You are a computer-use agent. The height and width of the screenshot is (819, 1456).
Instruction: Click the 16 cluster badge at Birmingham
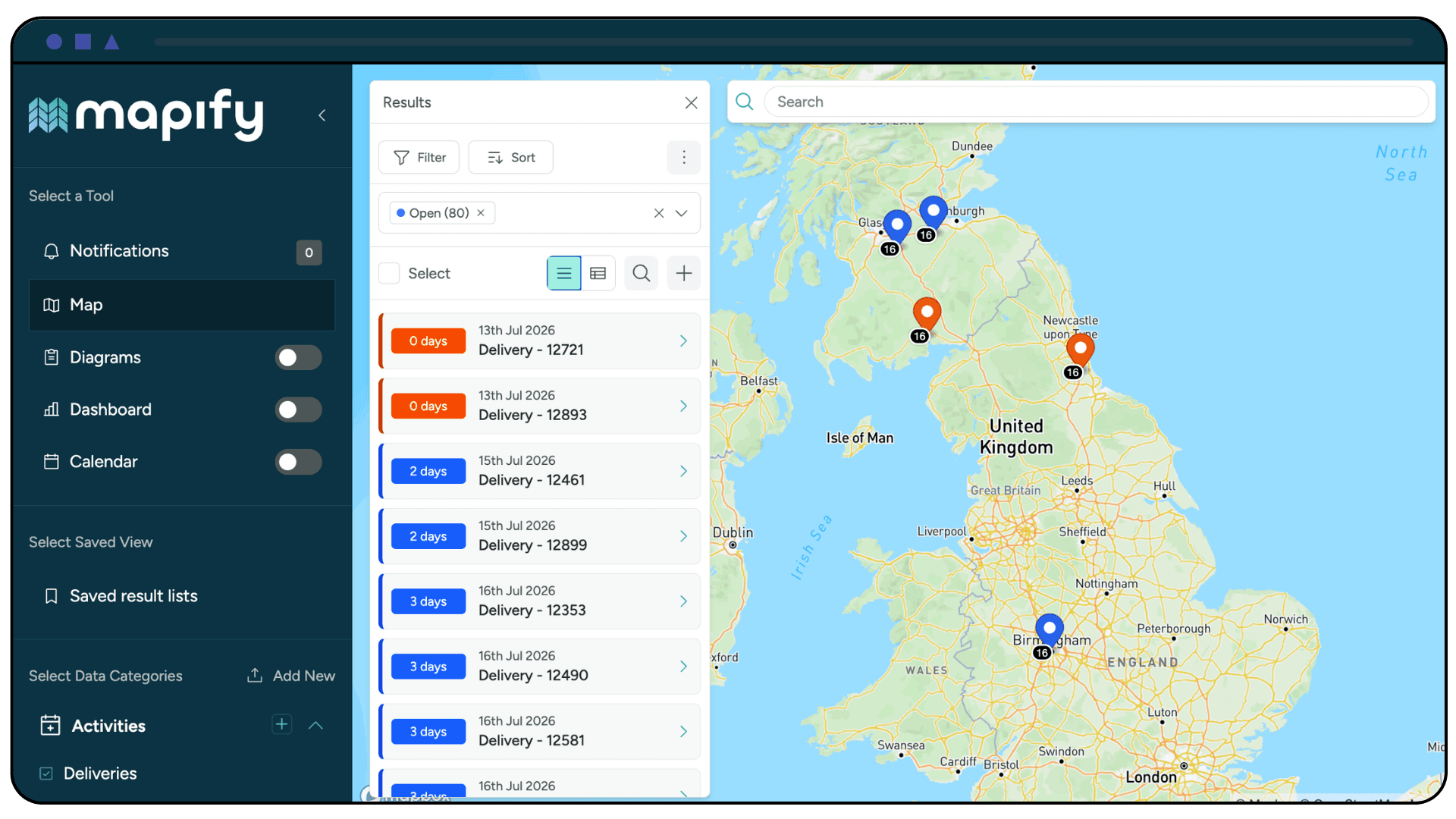coord(1042,653)
